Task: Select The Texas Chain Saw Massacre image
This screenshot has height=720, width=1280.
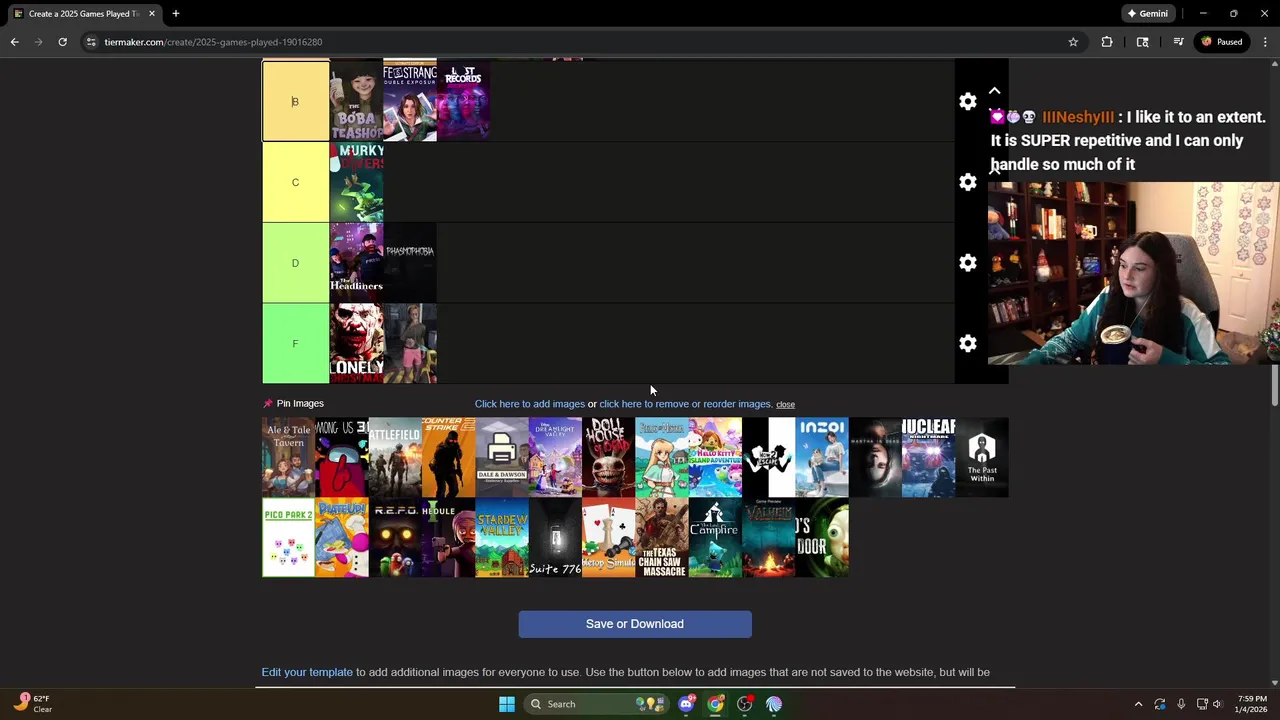Action: pos(662,538)
